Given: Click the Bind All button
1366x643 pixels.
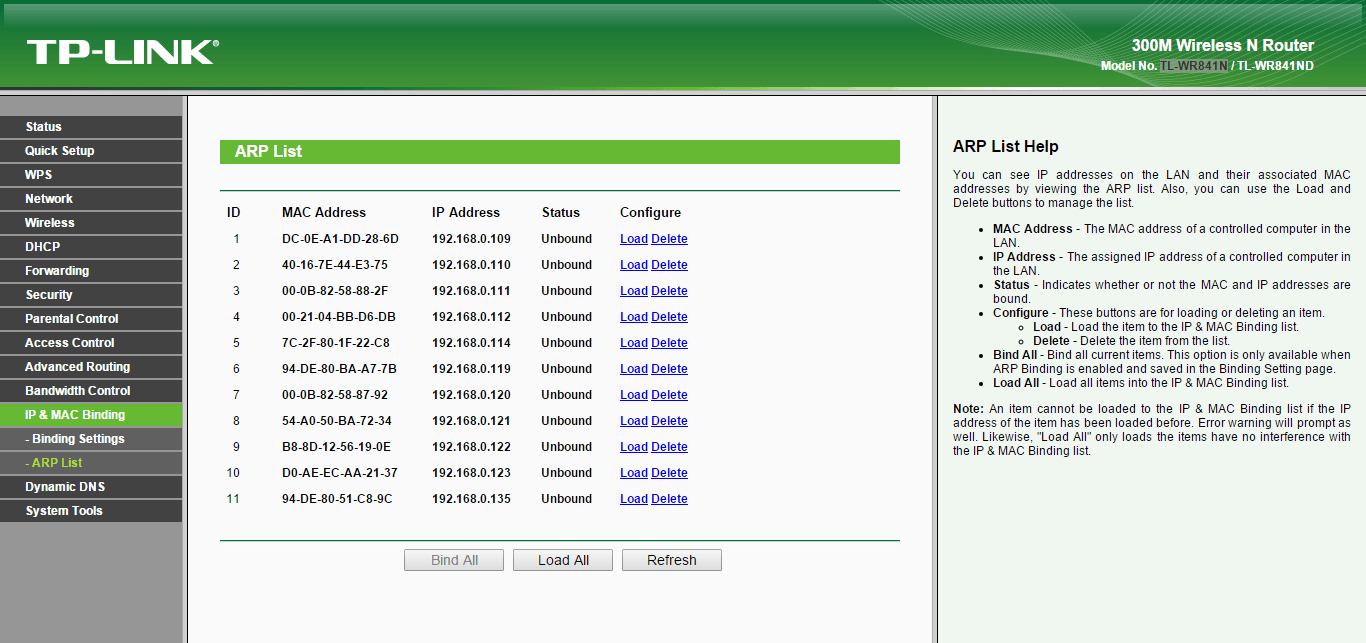Looking at the screenshot, I should pyautogui.click(x=454, y=560).
